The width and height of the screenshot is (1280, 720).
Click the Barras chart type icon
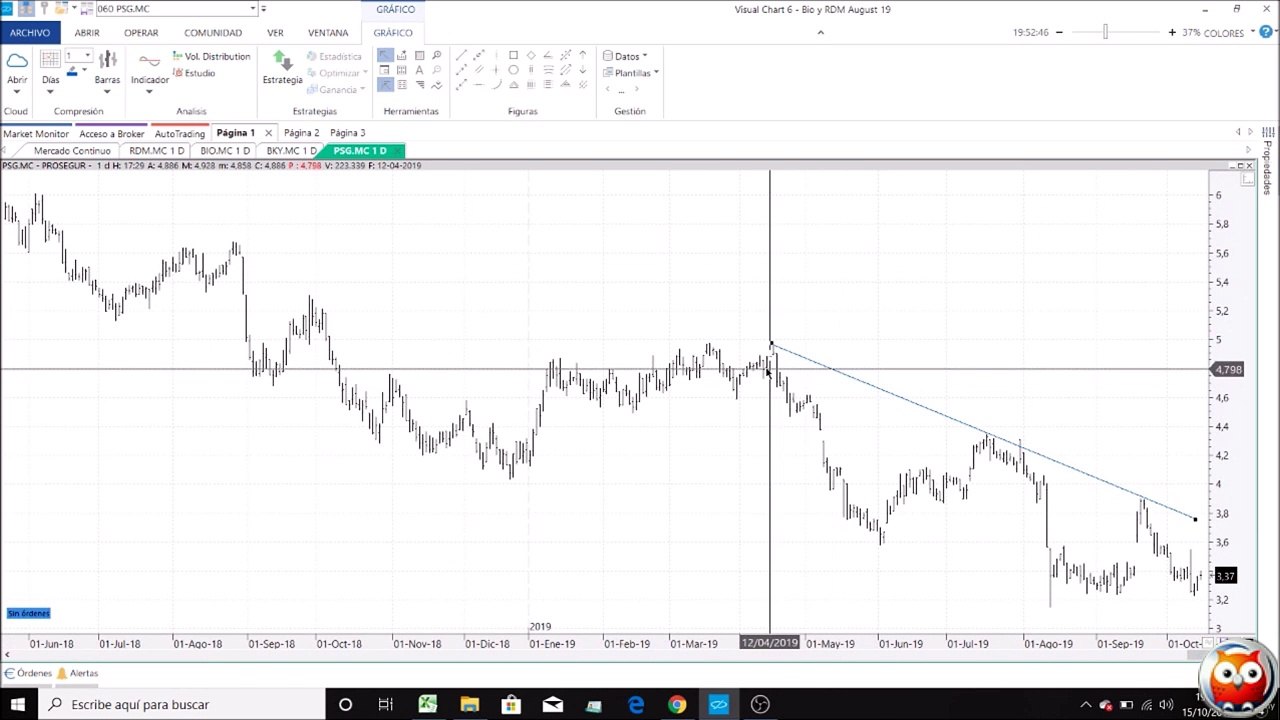click(x=107, y=60)
